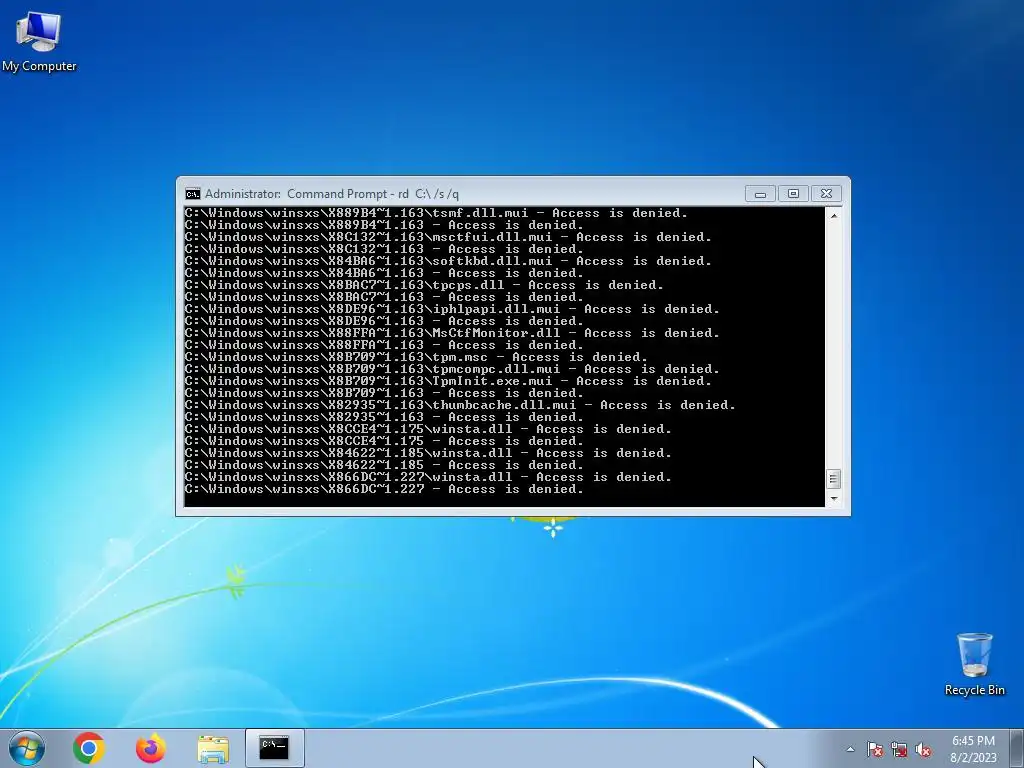This screenshot has width=1024, height=768.
Task: Open the Command Prompt title bar system icon
Action: (193, 194)
